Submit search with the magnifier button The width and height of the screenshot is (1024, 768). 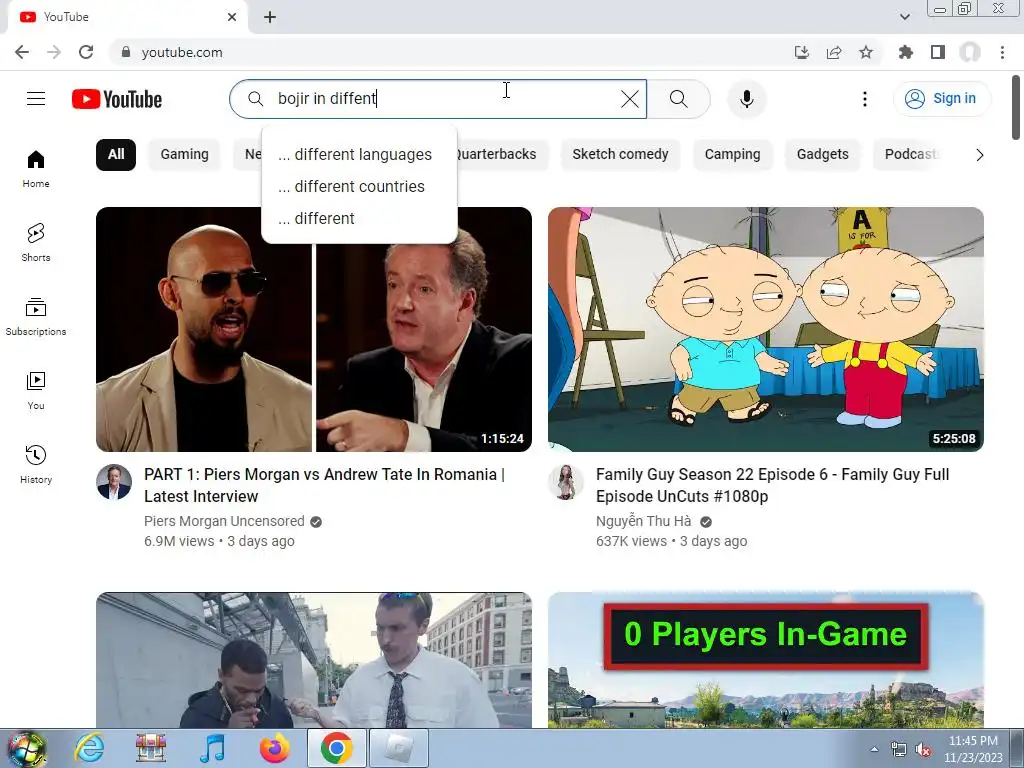click(679, 99)
